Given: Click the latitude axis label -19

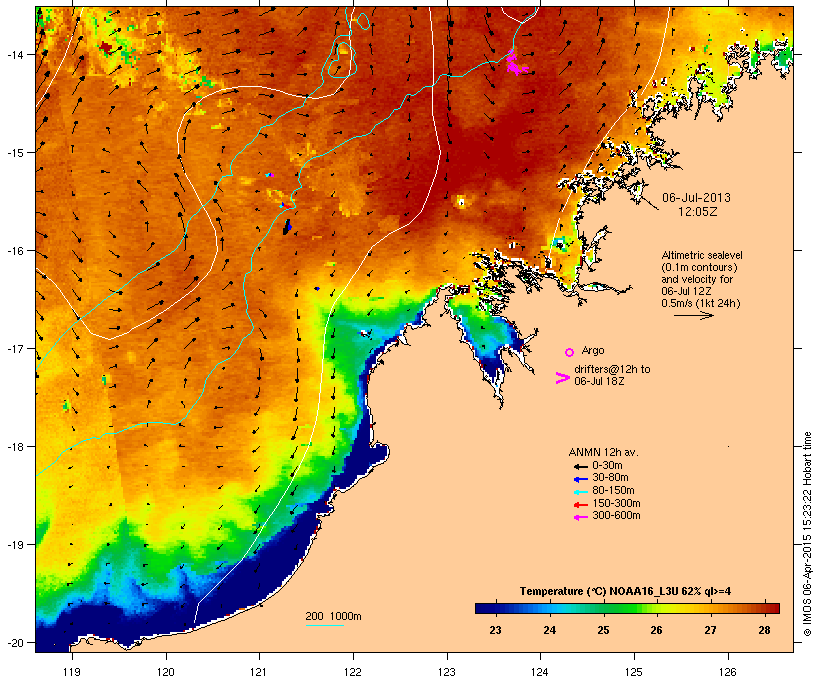Looking at the screenshot, I should point(15,545).
